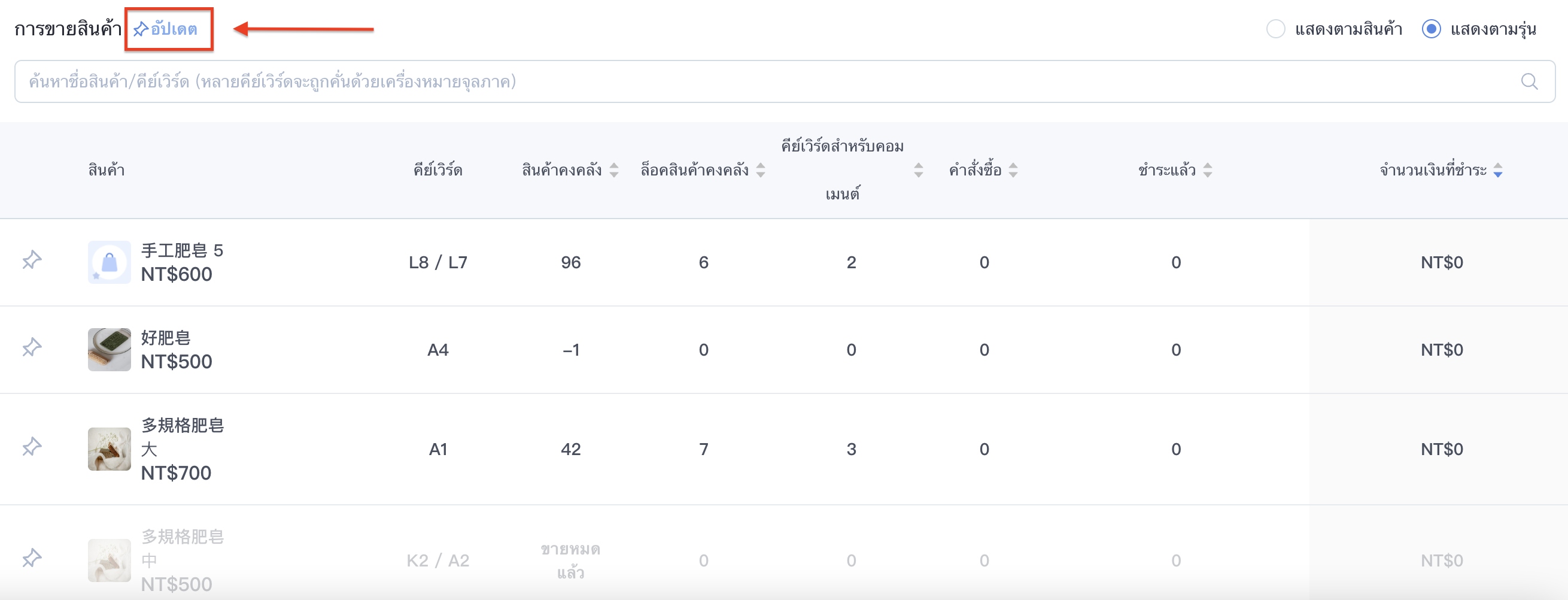Viewport: 1568px width, 600px height.
Task: Click the สินค้า column header
Action: (x=107, y=170)
